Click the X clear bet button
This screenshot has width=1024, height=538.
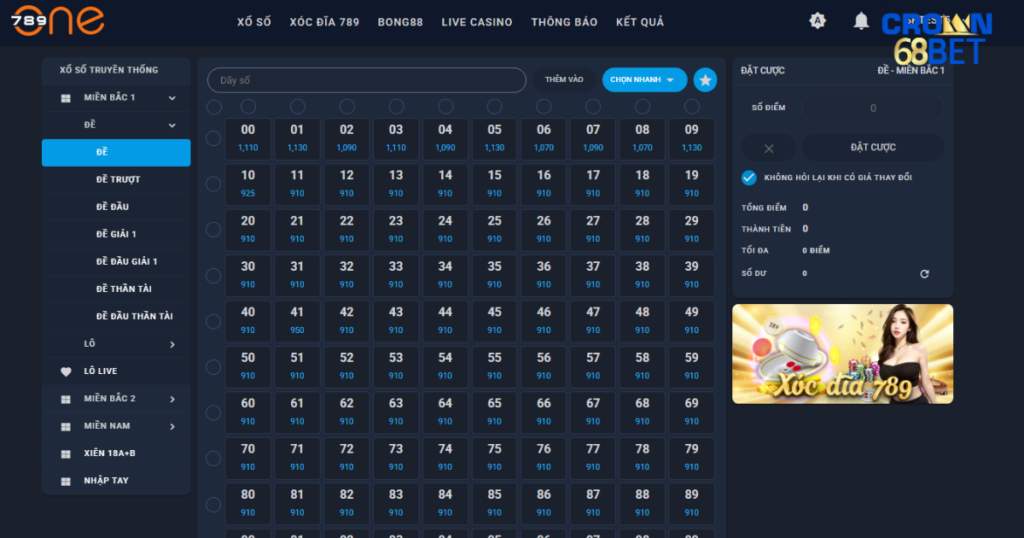[x=768, y=148]
